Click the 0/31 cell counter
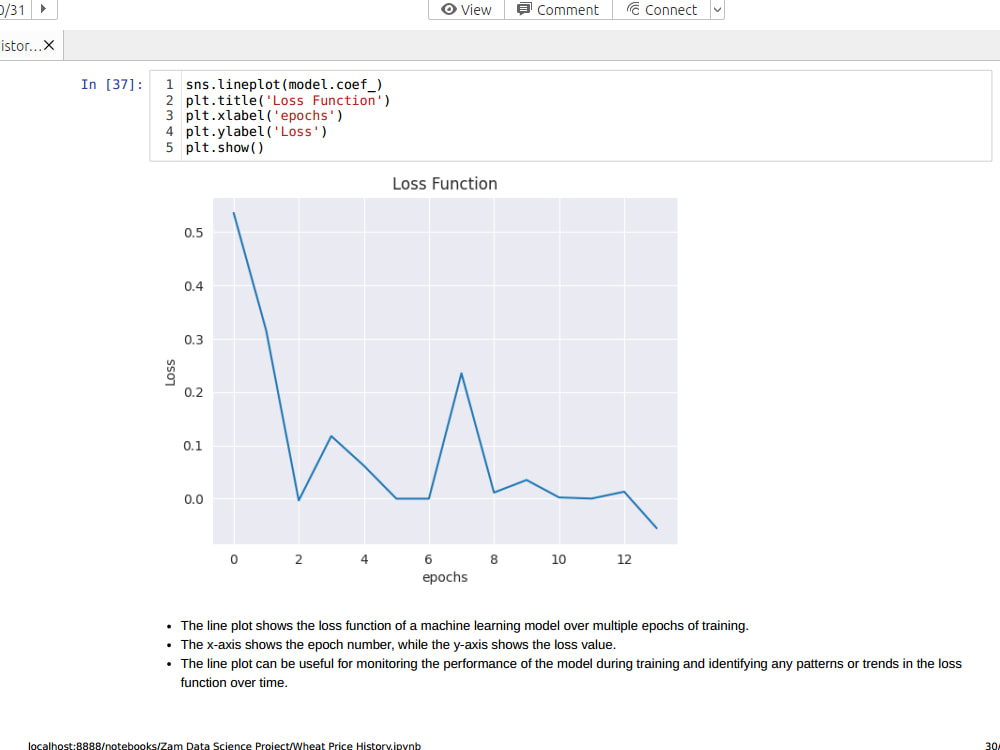 click(14, 9)
